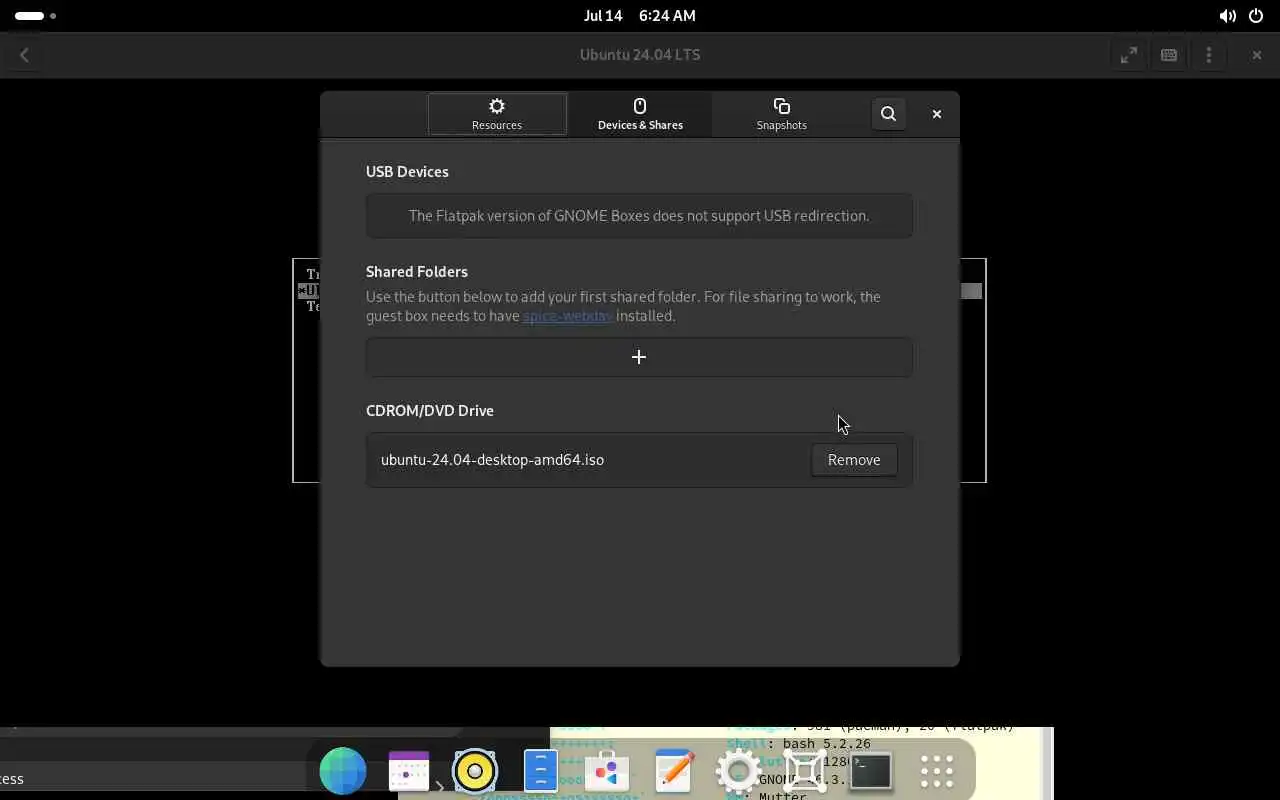Toggle fullscreen for the Ubuntu box
Screen dimensions: 1280x800
(1129, 55)
